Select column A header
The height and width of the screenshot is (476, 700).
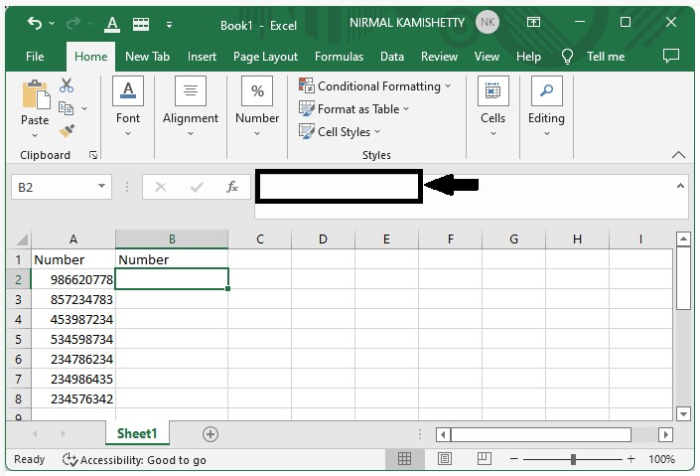[73, 239]
